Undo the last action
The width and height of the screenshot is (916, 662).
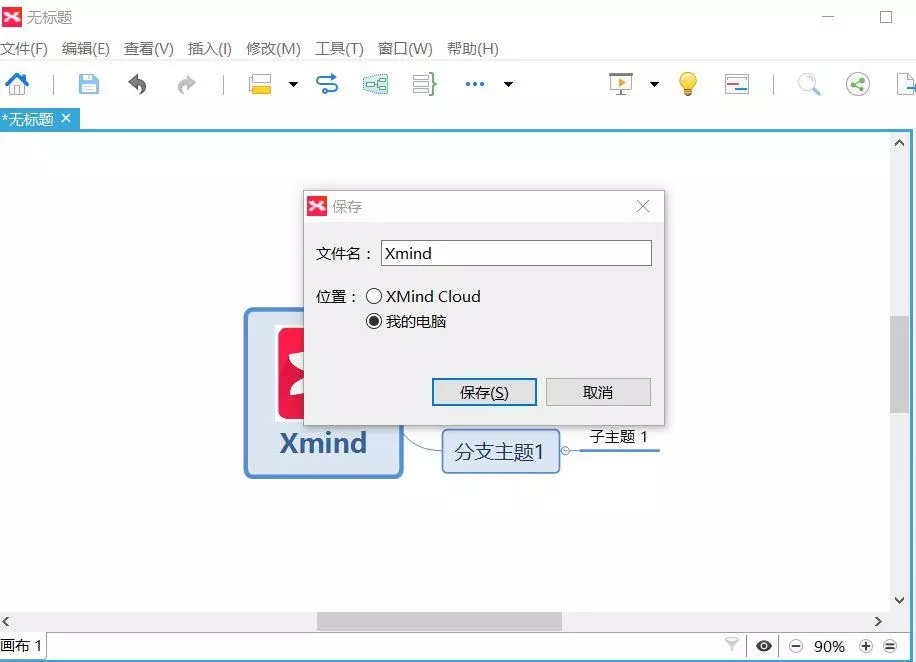pos(137,84)
